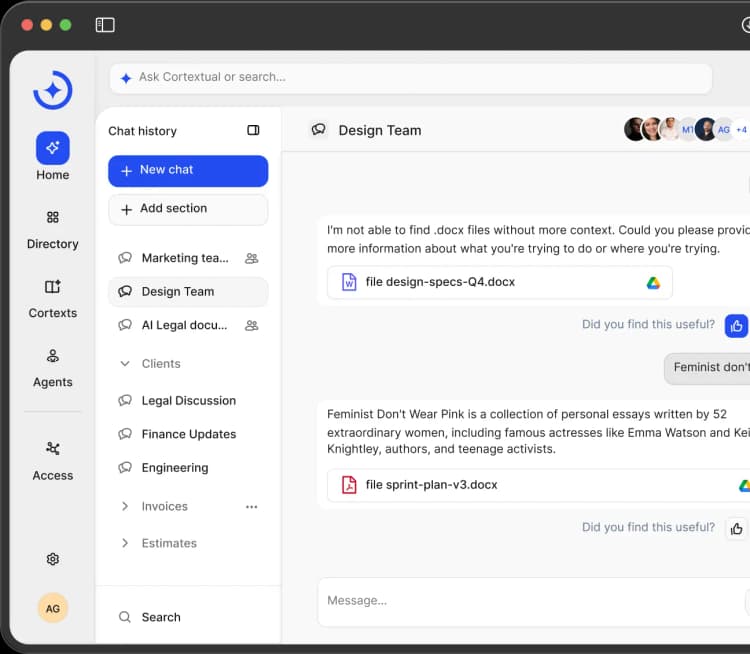Click the Feminist don't user message
750x654 pixels.
(707, 368)
